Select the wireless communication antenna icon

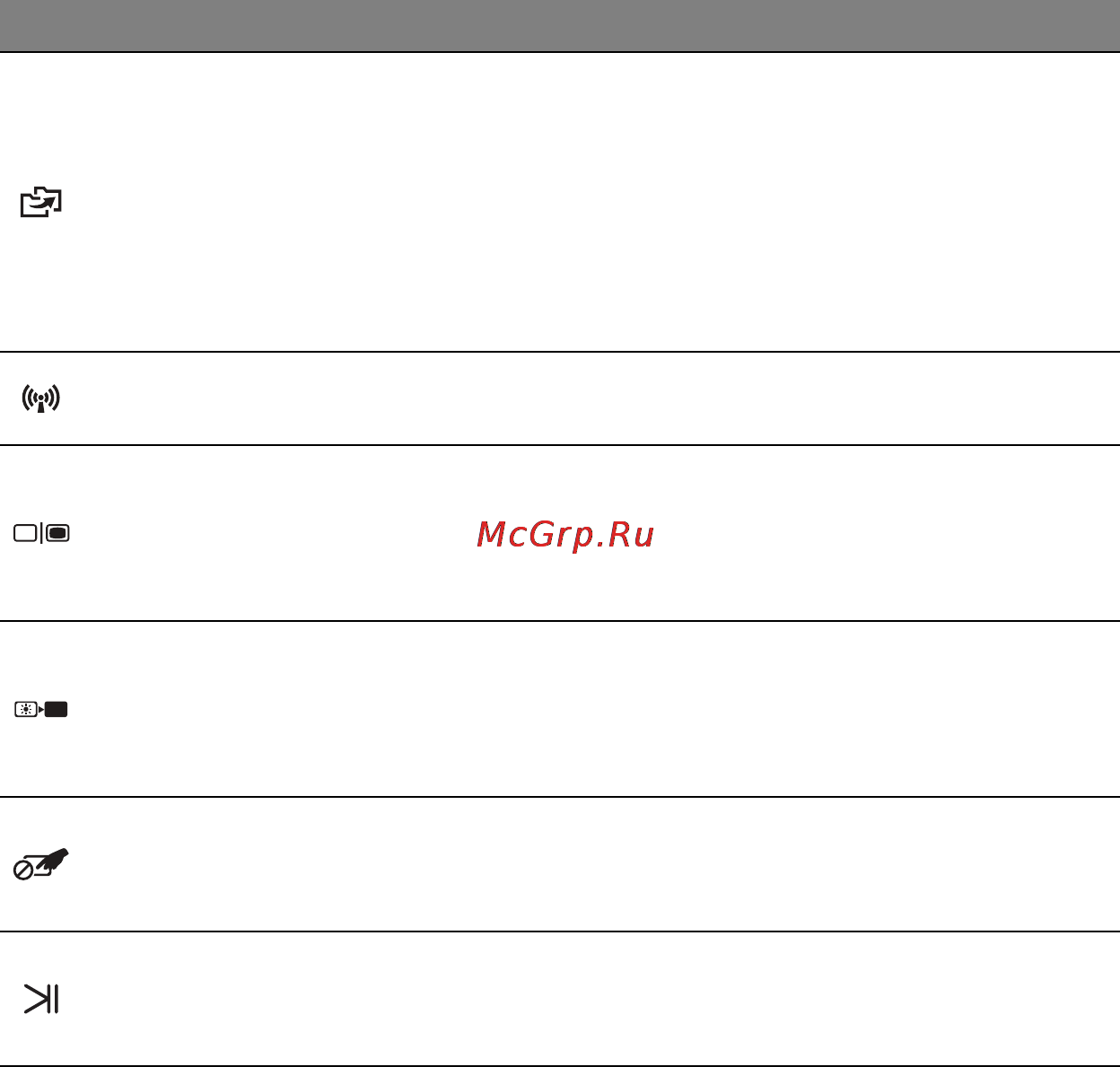coord(41,398)
